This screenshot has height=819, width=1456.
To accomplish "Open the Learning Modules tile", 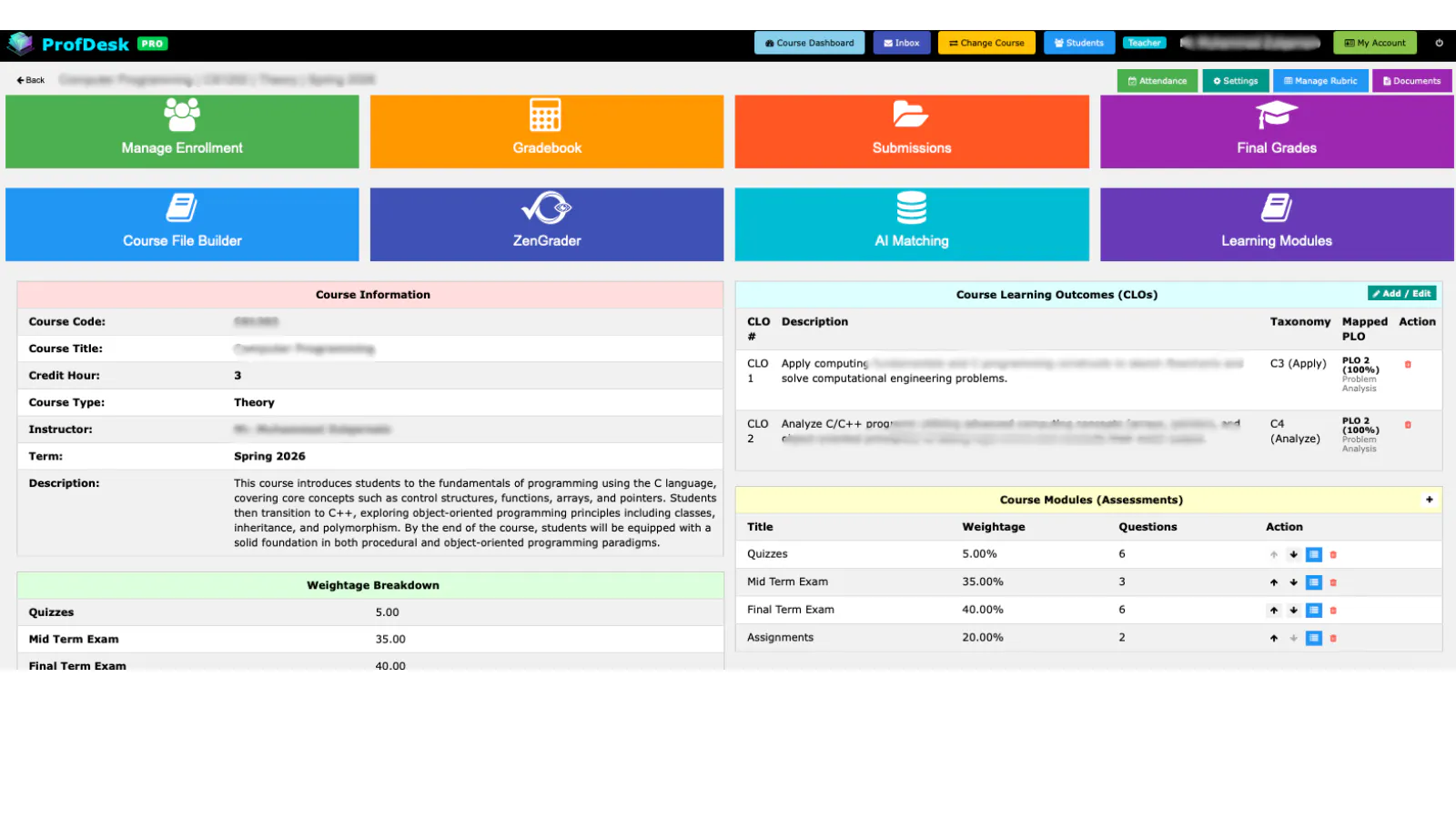I will point(1277,225).
